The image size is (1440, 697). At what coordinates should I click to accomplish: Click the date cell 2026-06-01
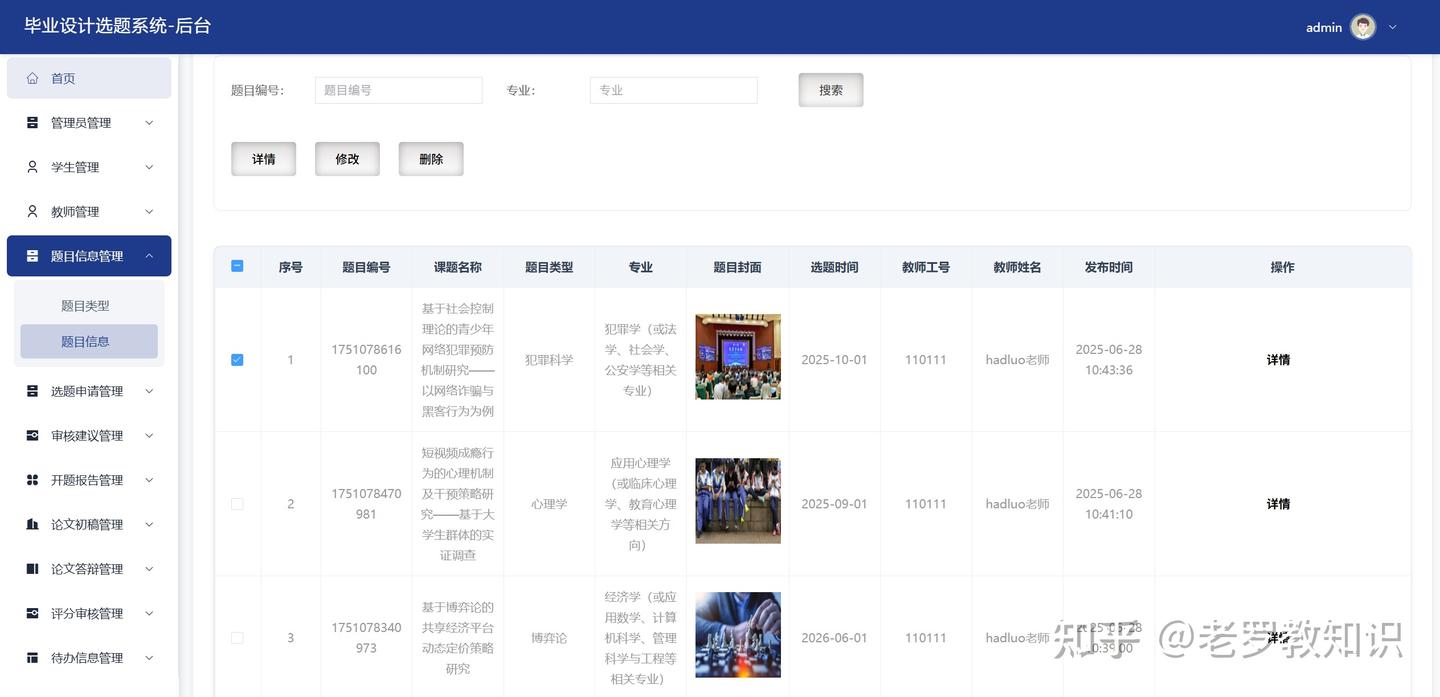(834, 638)
